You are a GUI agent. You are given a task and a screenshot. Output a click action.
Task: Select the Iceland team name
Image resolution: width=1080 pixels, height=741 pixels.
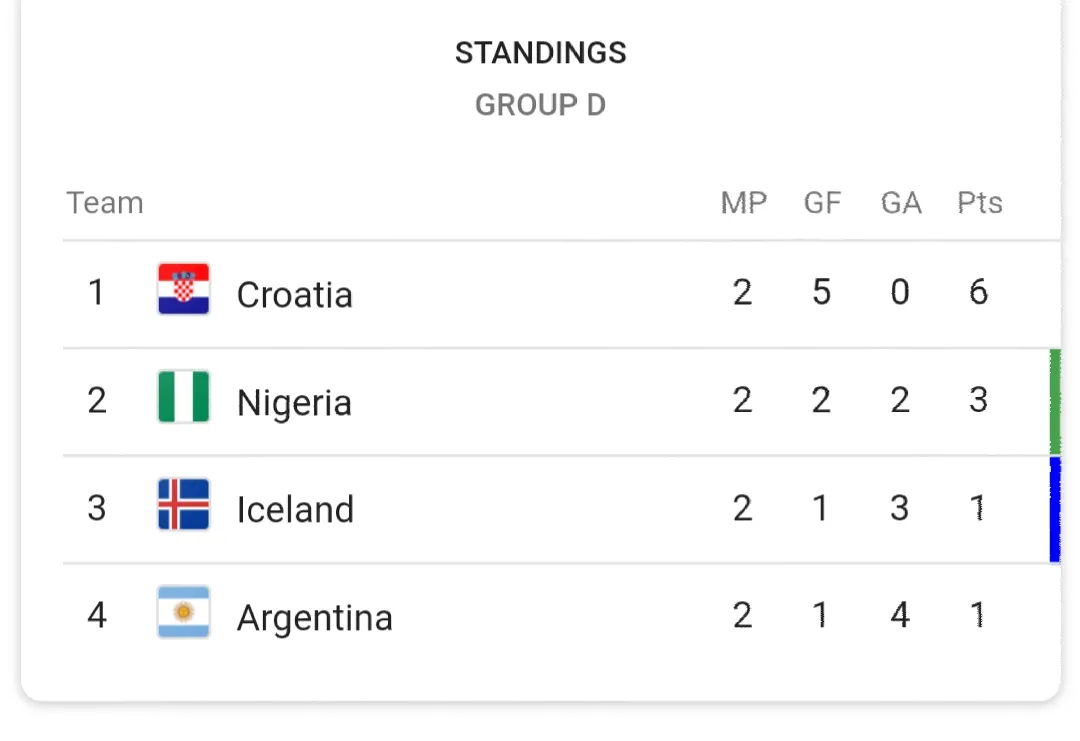[x=295, y=510]
